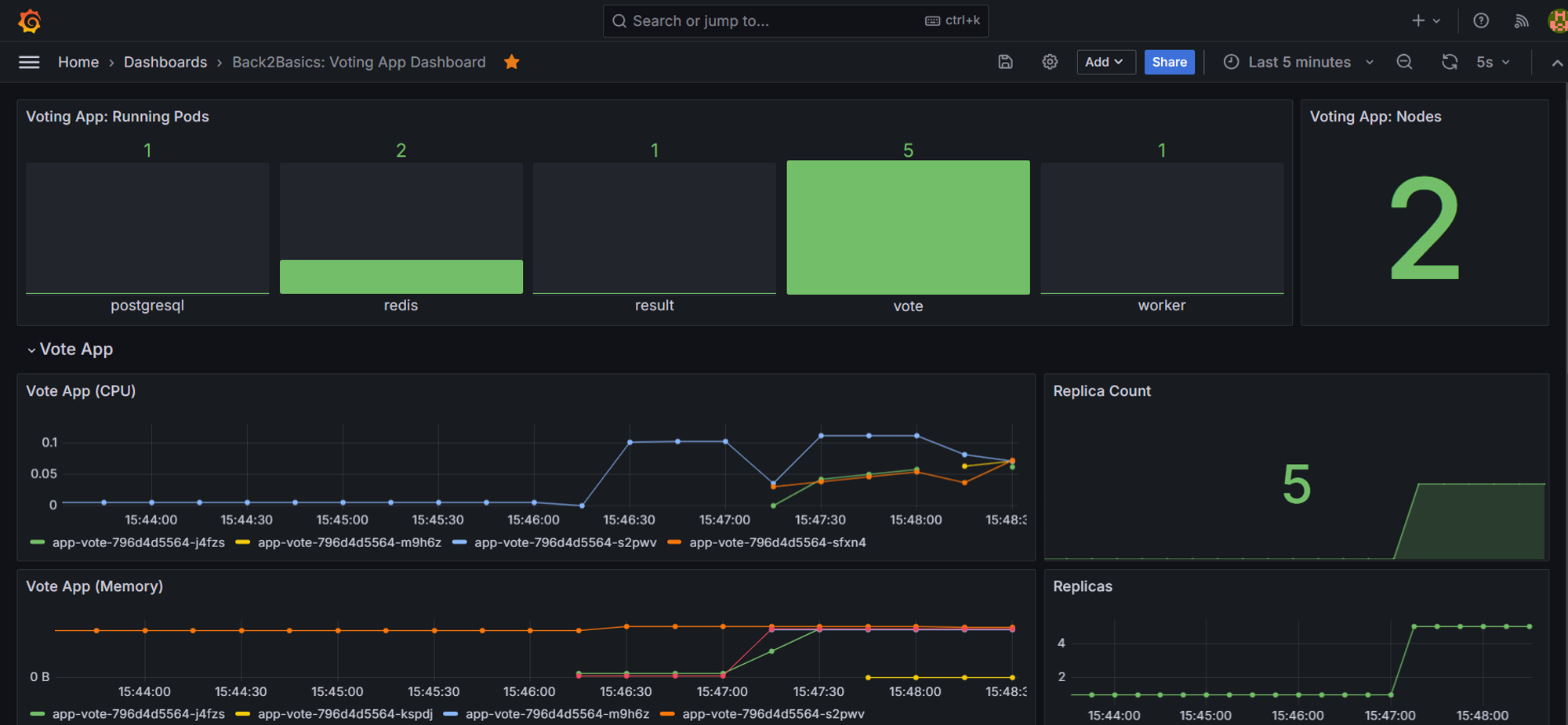Collapse the Vote App row
The image size is (1568, 725).
(69, 349)
